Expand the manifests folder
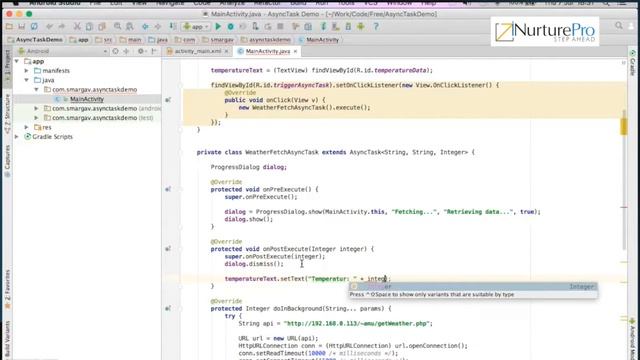 tap(27, 71)
